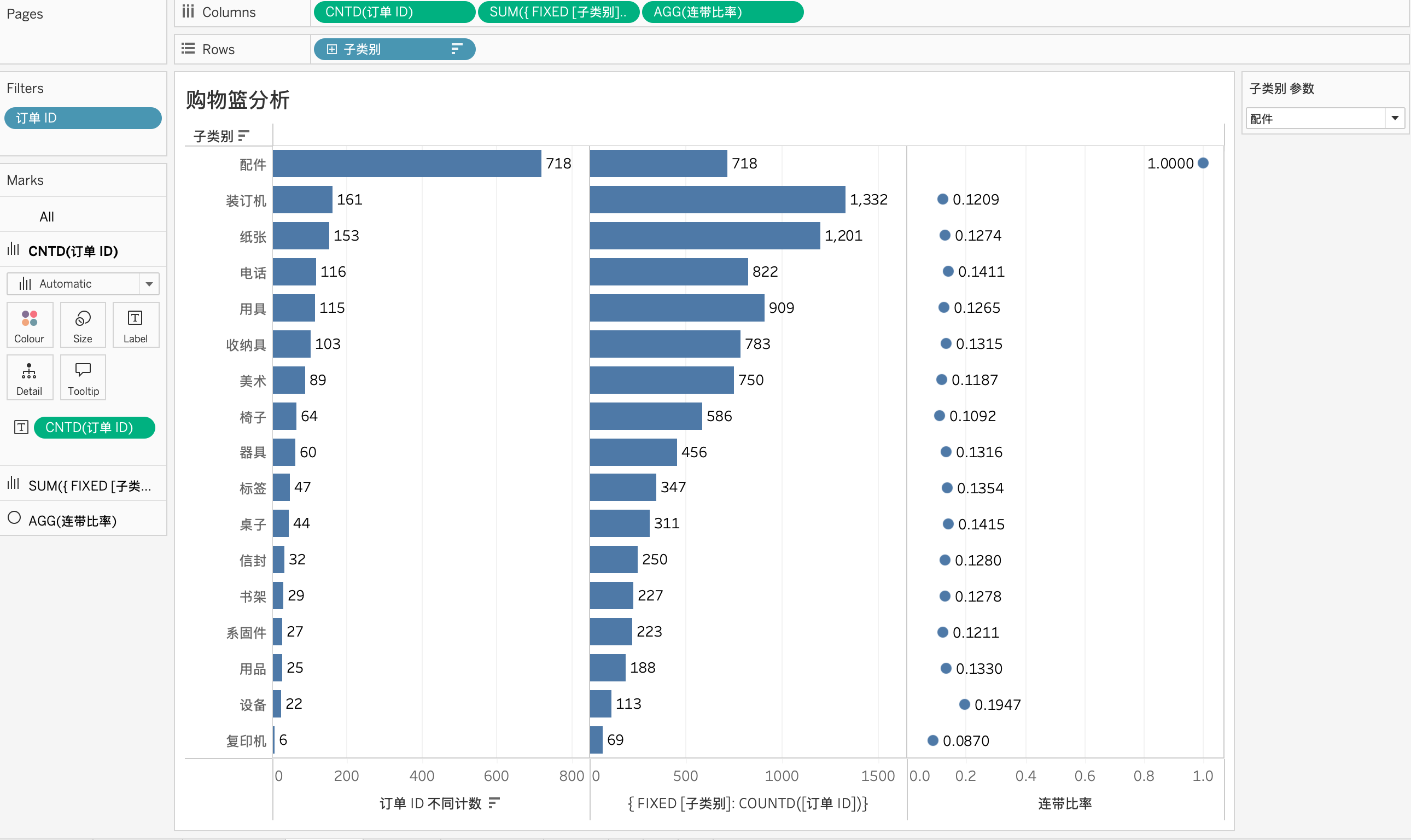Open the Automatic mark type dropdown
The width and height of the screenshot is (1411, 840).
(x=149, y=284)
